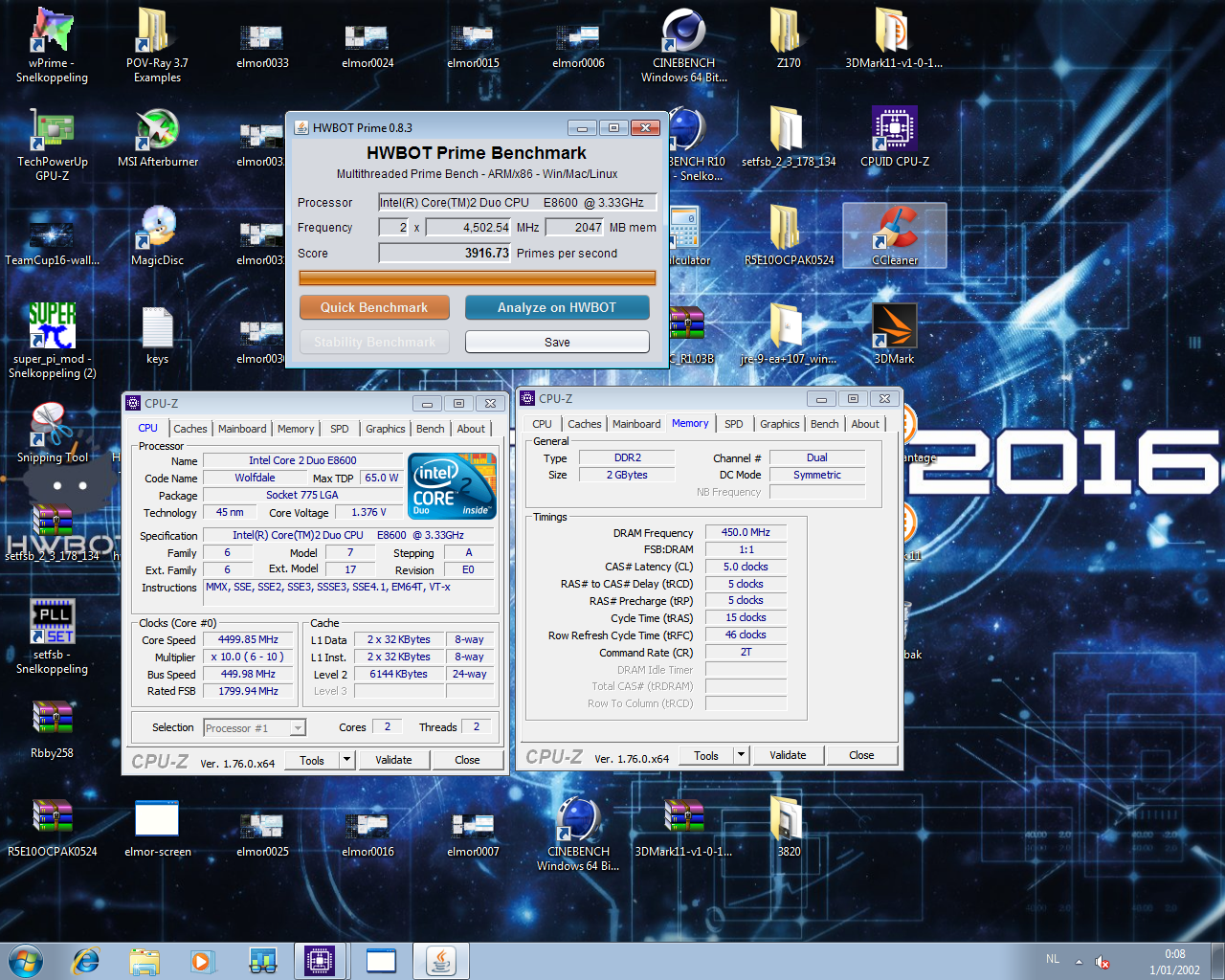Viewport: 1225px width, 980px height.
Task: Select Bench tab in right CPU-Z window
Action: pyautogui.click(x=824, y=424)
